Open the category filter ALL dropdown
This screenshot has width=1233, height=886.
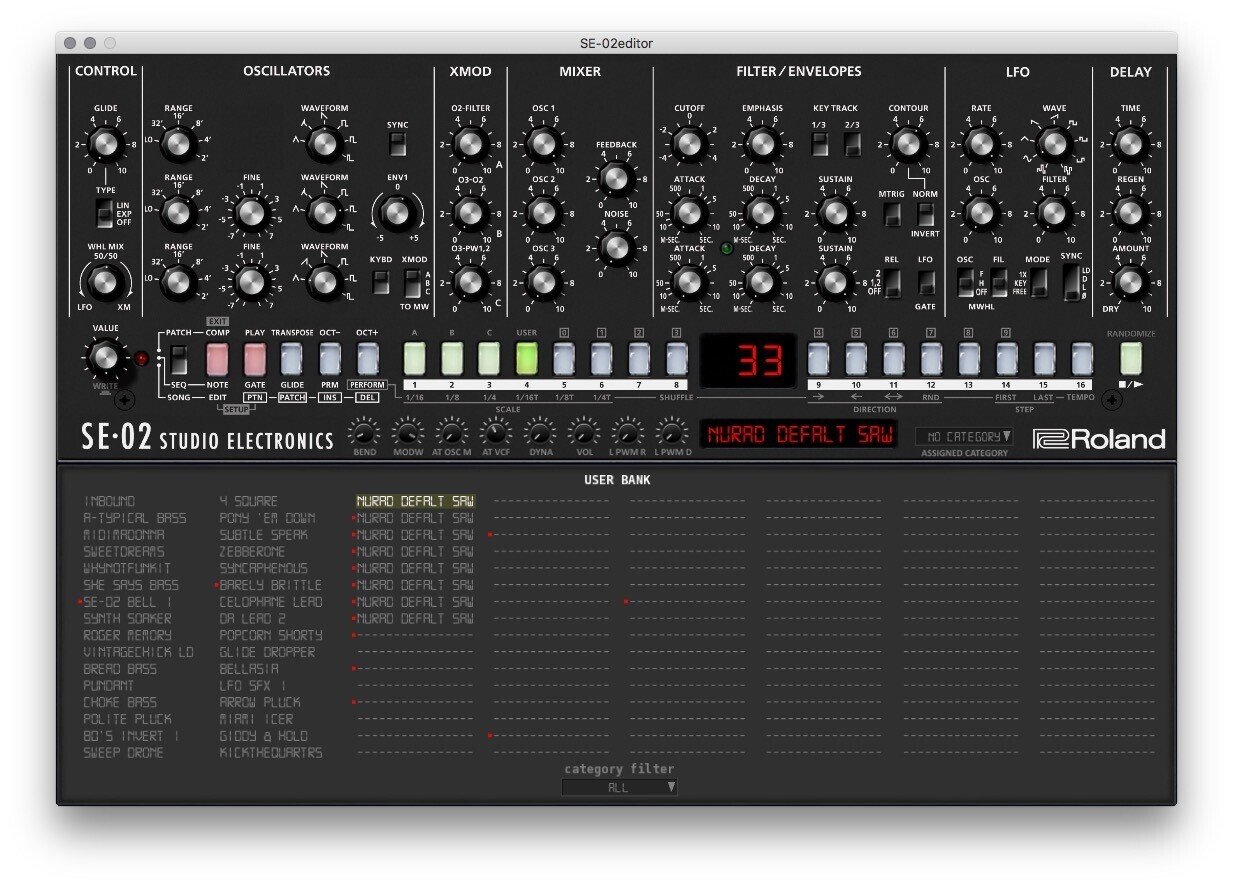[x=619, y=787]
